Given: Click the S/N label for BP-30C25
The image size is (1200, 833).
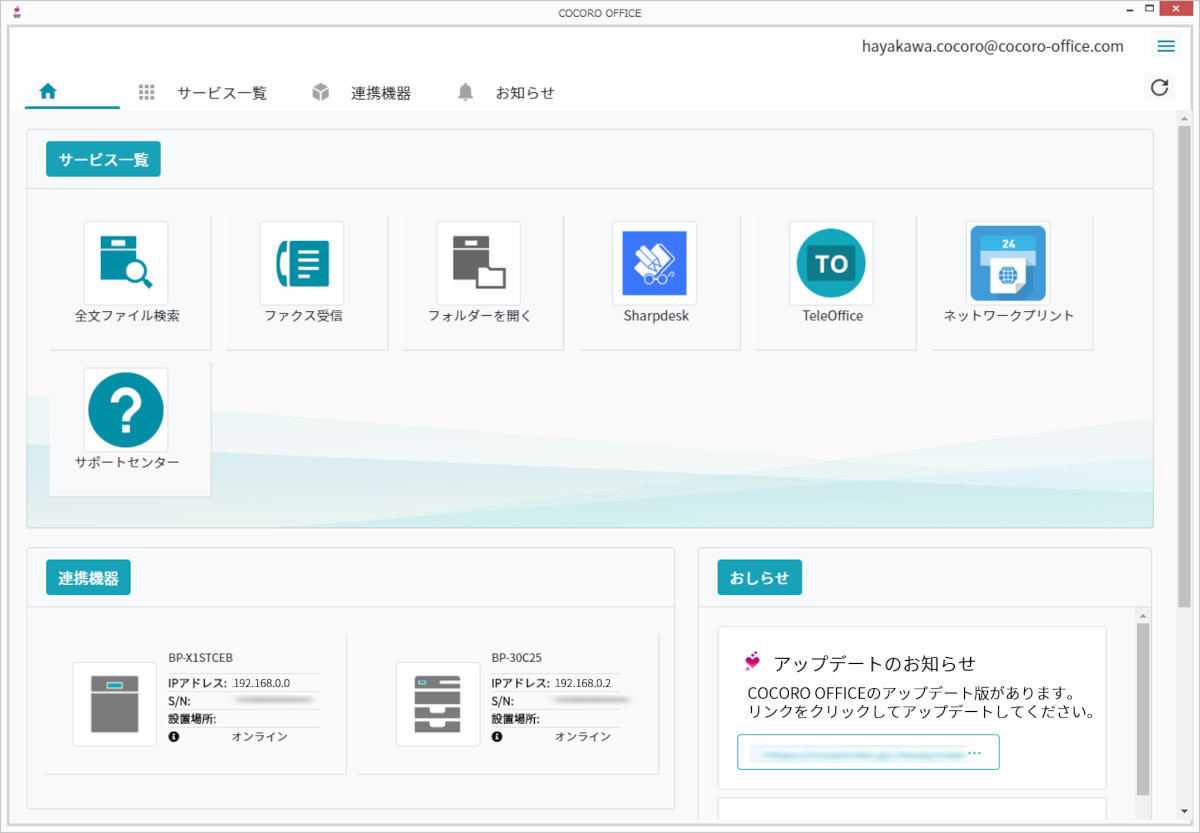Looking at the screenshot, I should (502, 701).
